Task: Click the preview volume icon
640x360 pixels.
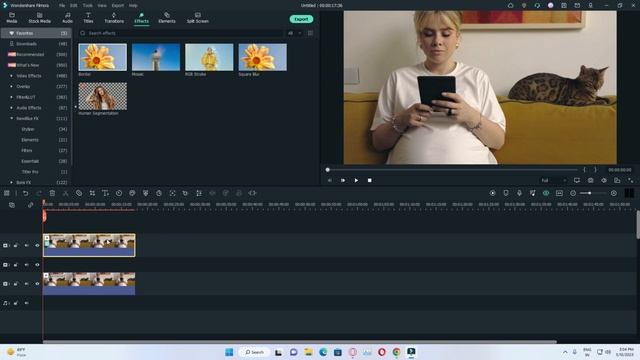Action: pos(604,180)
